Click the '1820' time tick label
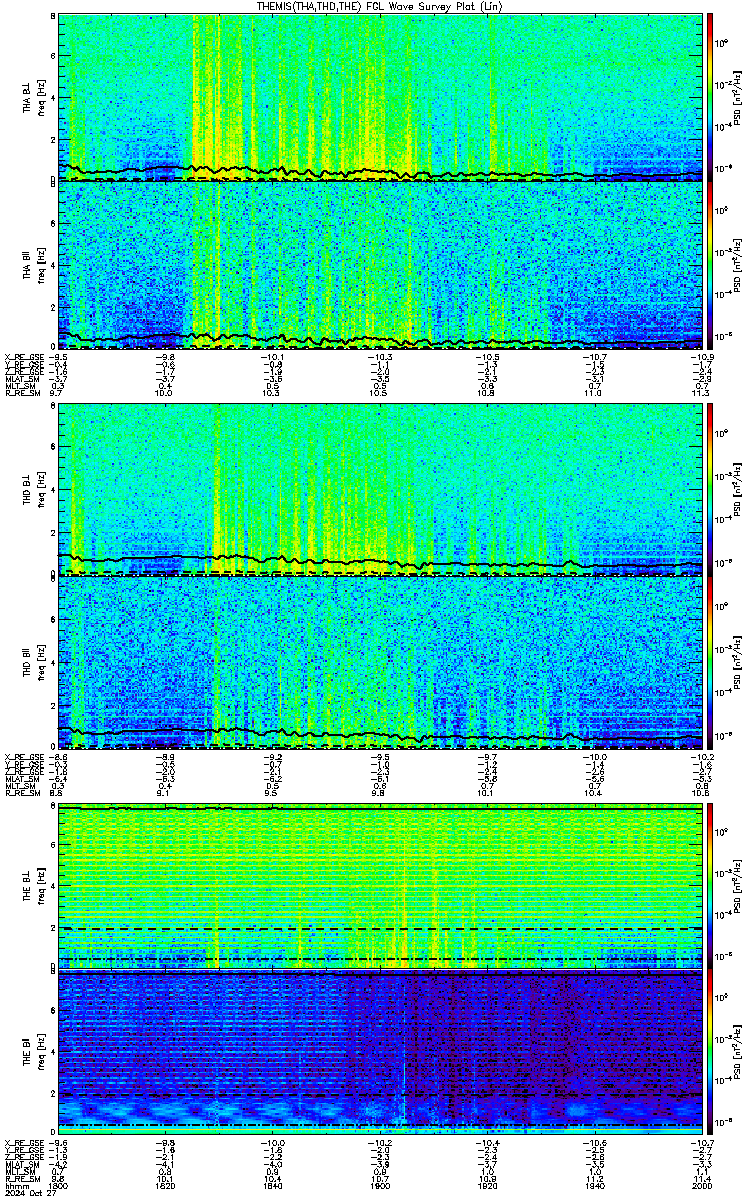The height and width of the screenshot is (1200, 750). pos(167,1184)
